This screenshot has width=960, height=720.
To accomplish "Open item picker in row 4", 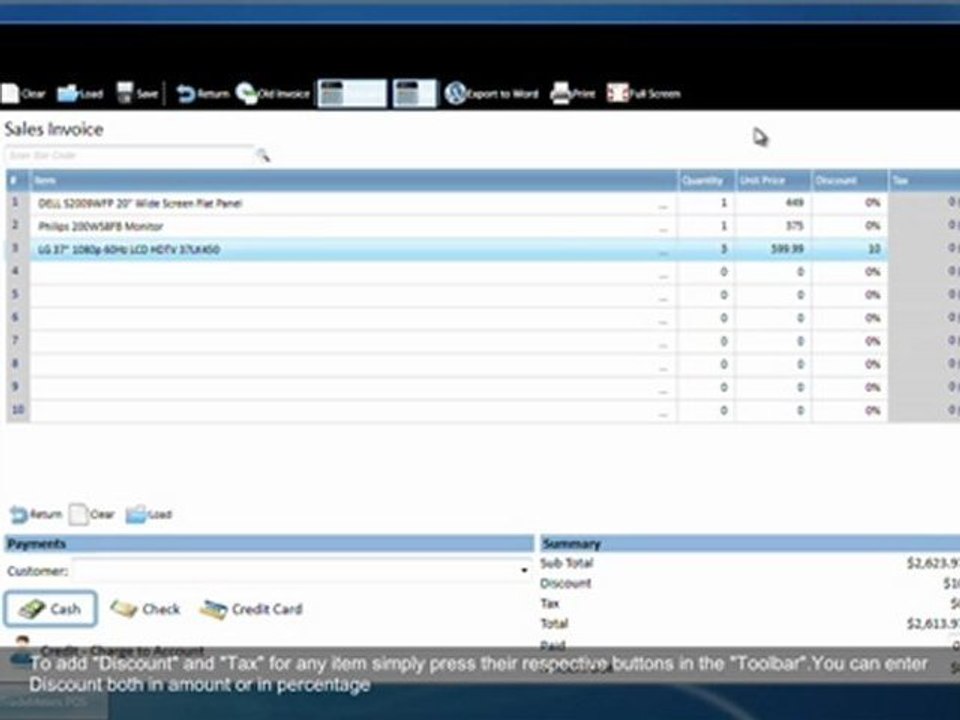I will [663, 275].
